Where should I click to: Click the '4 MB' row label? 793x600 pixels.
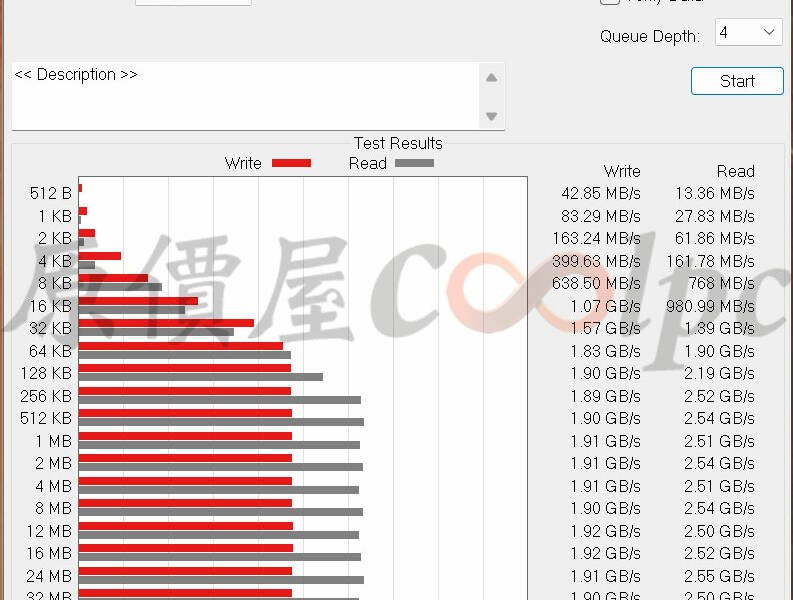(54, 486)
